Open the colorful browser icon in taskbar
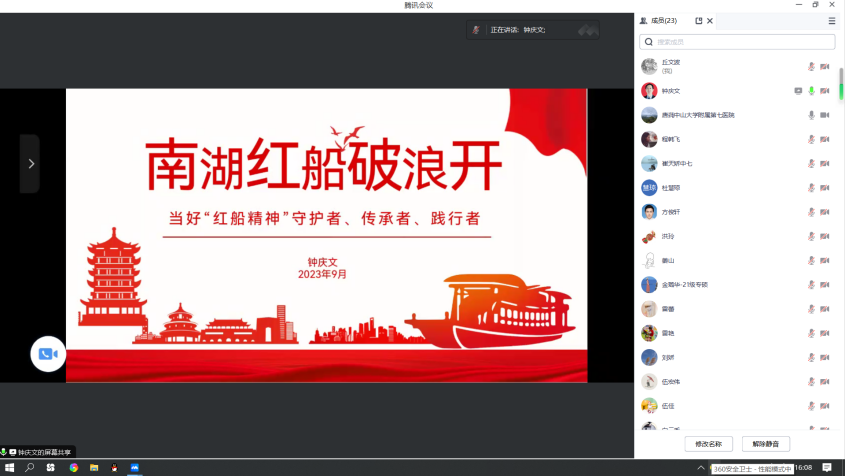This screenshot has width=845, height=476. 73,467
